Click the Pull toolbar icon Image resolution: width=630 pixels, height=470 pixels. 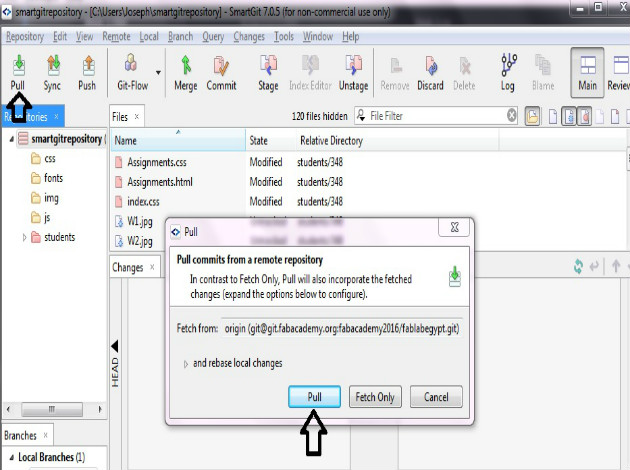[18, 72]
